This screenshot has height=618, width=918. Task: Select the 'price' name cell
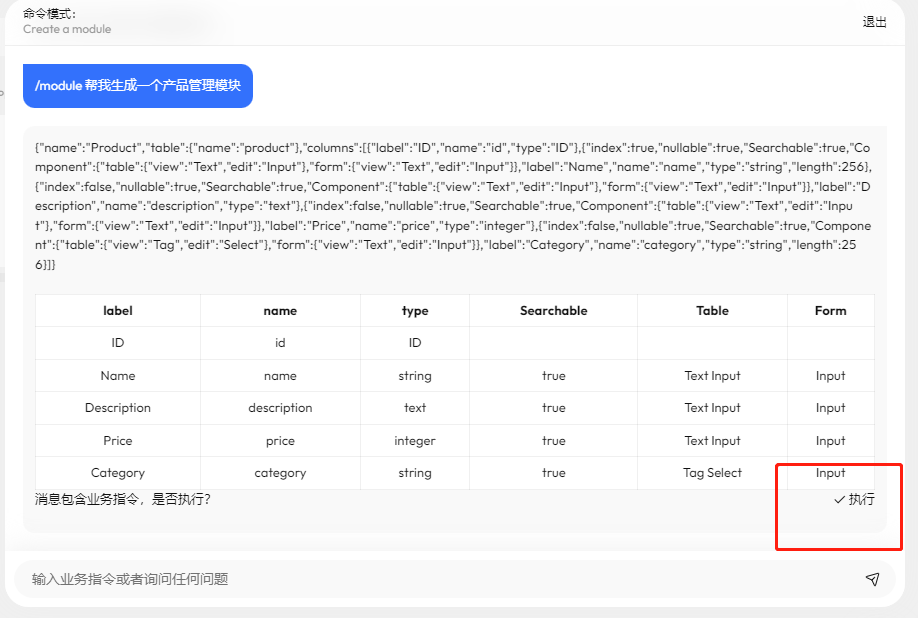point(280,441)
